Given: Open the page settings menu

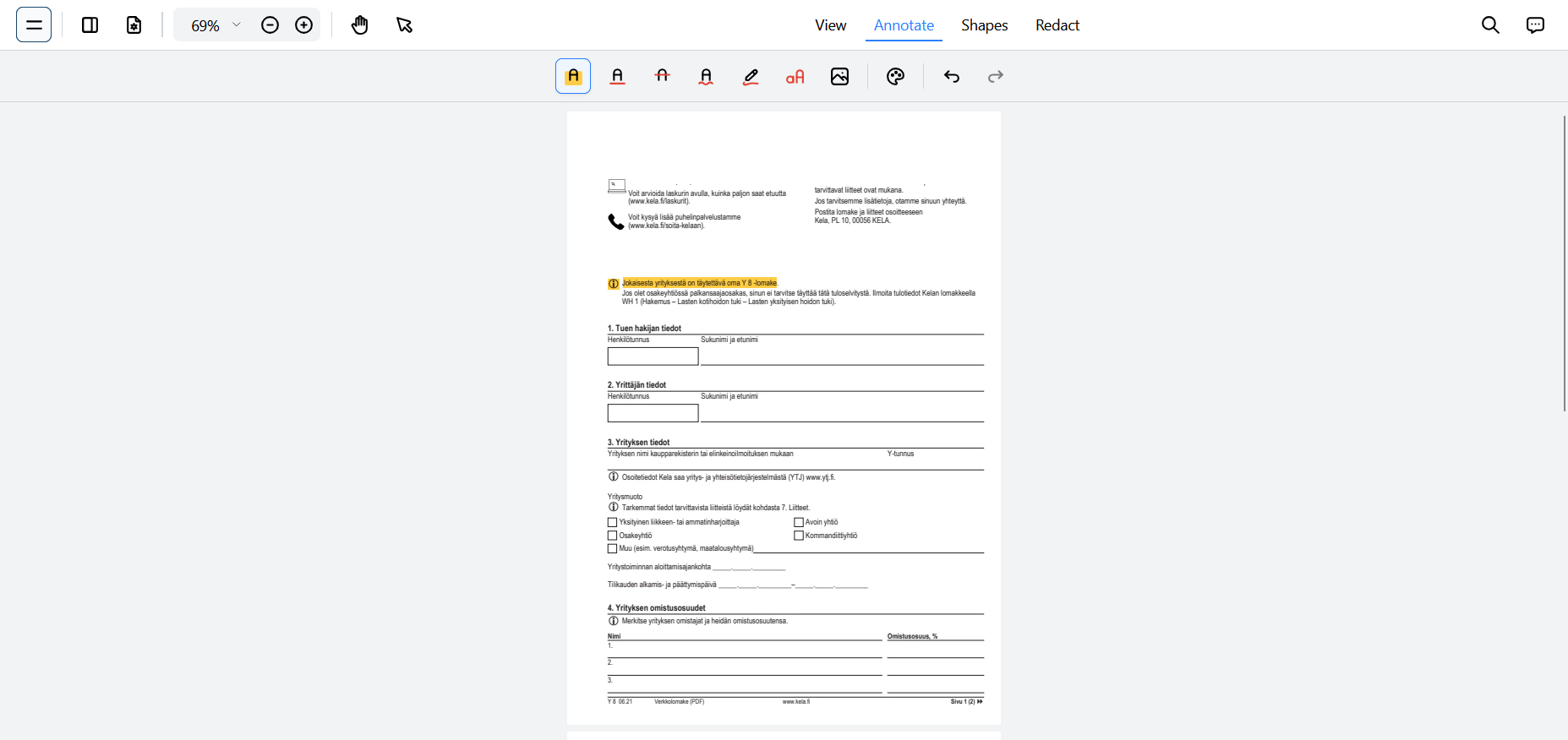Looking at the screenshot, I should click(x=134, y=25).
